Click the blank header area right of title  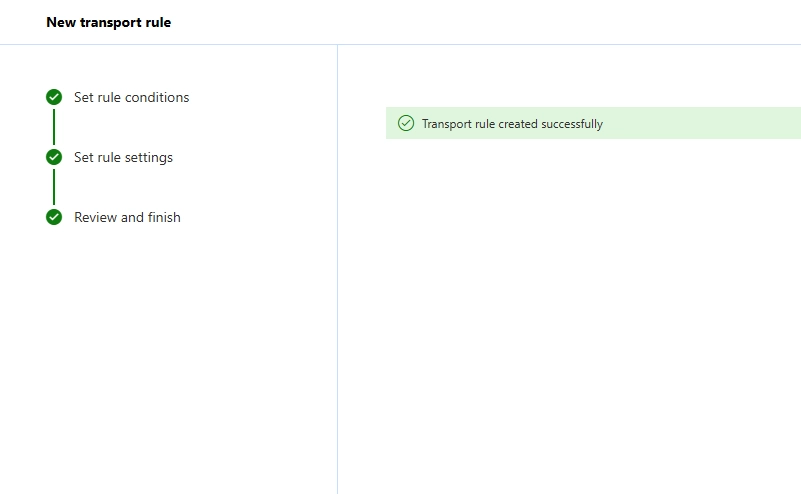coord(500,22)
